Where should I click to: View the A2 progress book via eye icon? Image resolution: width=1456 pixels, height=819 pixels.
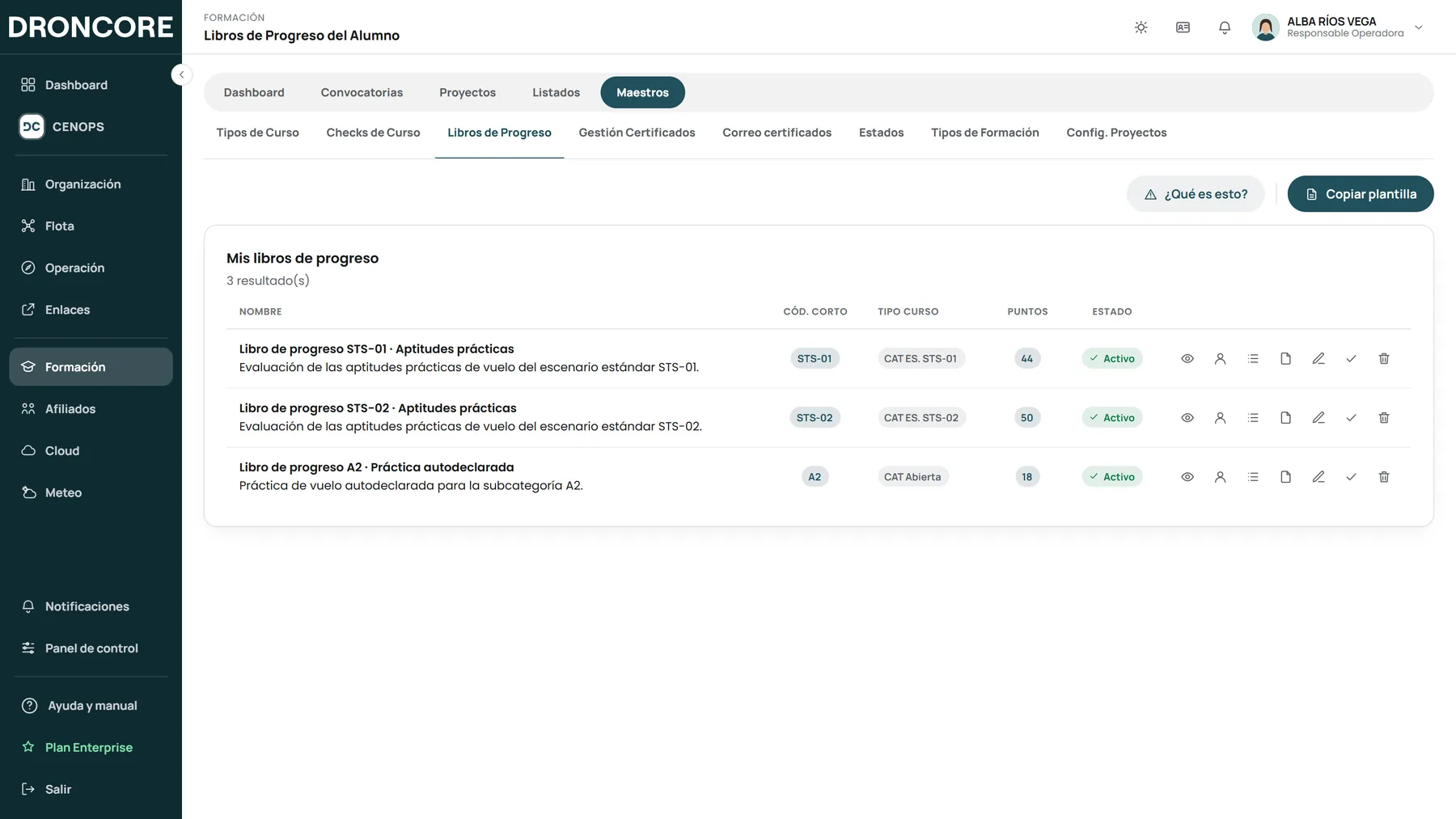coord(1187,476)
